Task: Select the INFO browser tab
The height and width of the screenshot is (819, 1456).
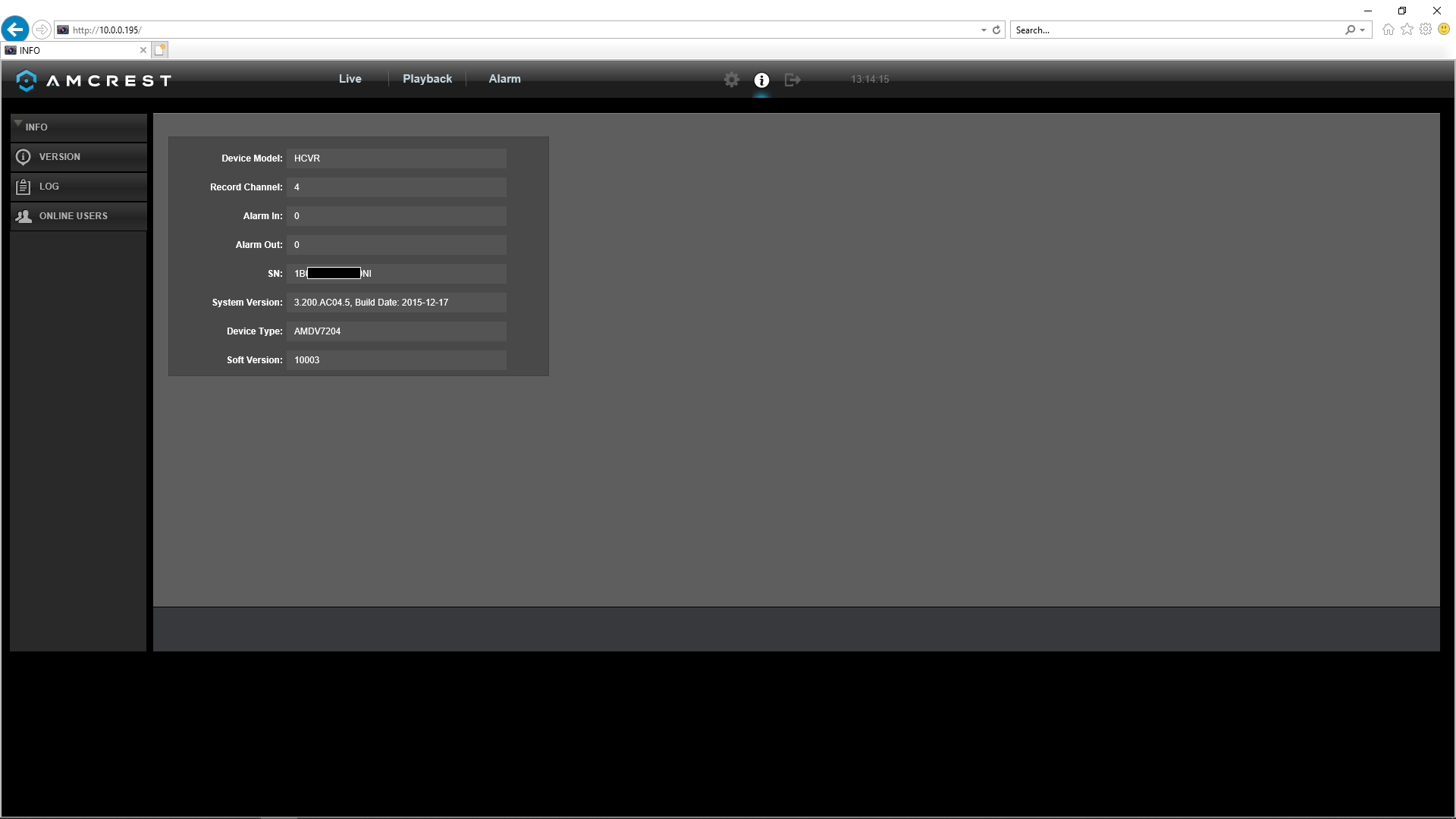Action: [x=76, y=50]
